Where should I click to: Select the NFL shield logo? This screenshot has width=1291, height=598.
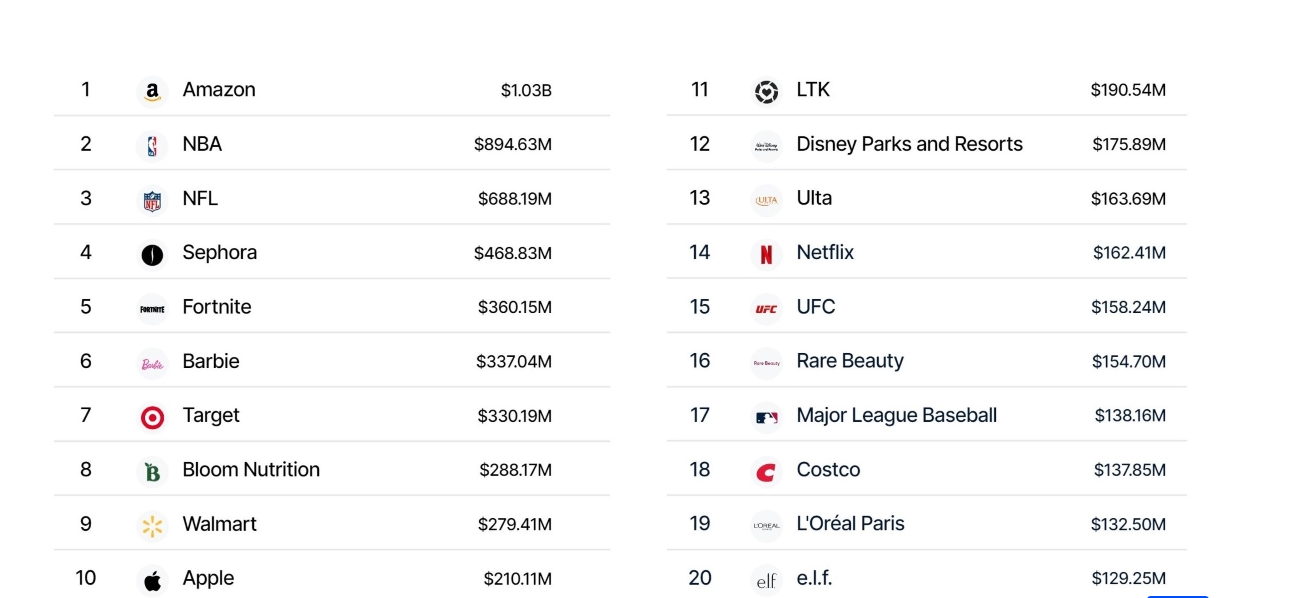[152, 200]
